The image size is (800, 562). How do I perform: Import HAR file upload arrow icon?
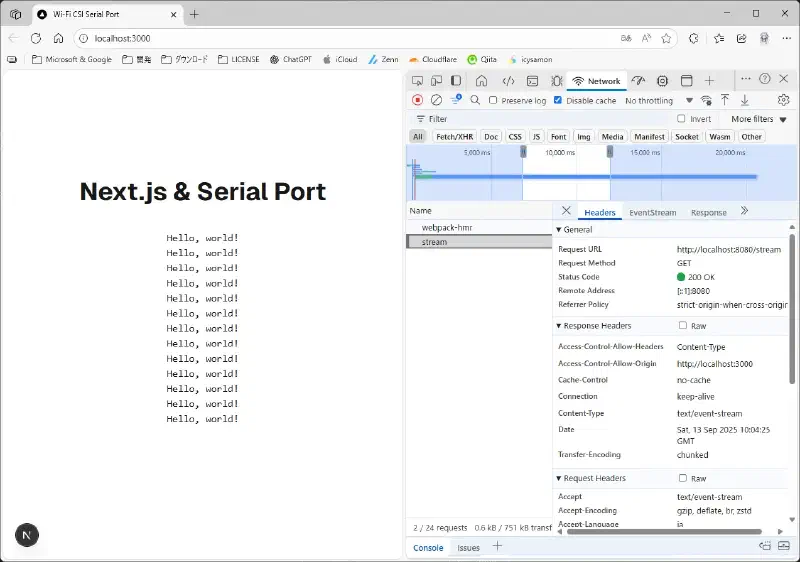[x=724, y=100]
